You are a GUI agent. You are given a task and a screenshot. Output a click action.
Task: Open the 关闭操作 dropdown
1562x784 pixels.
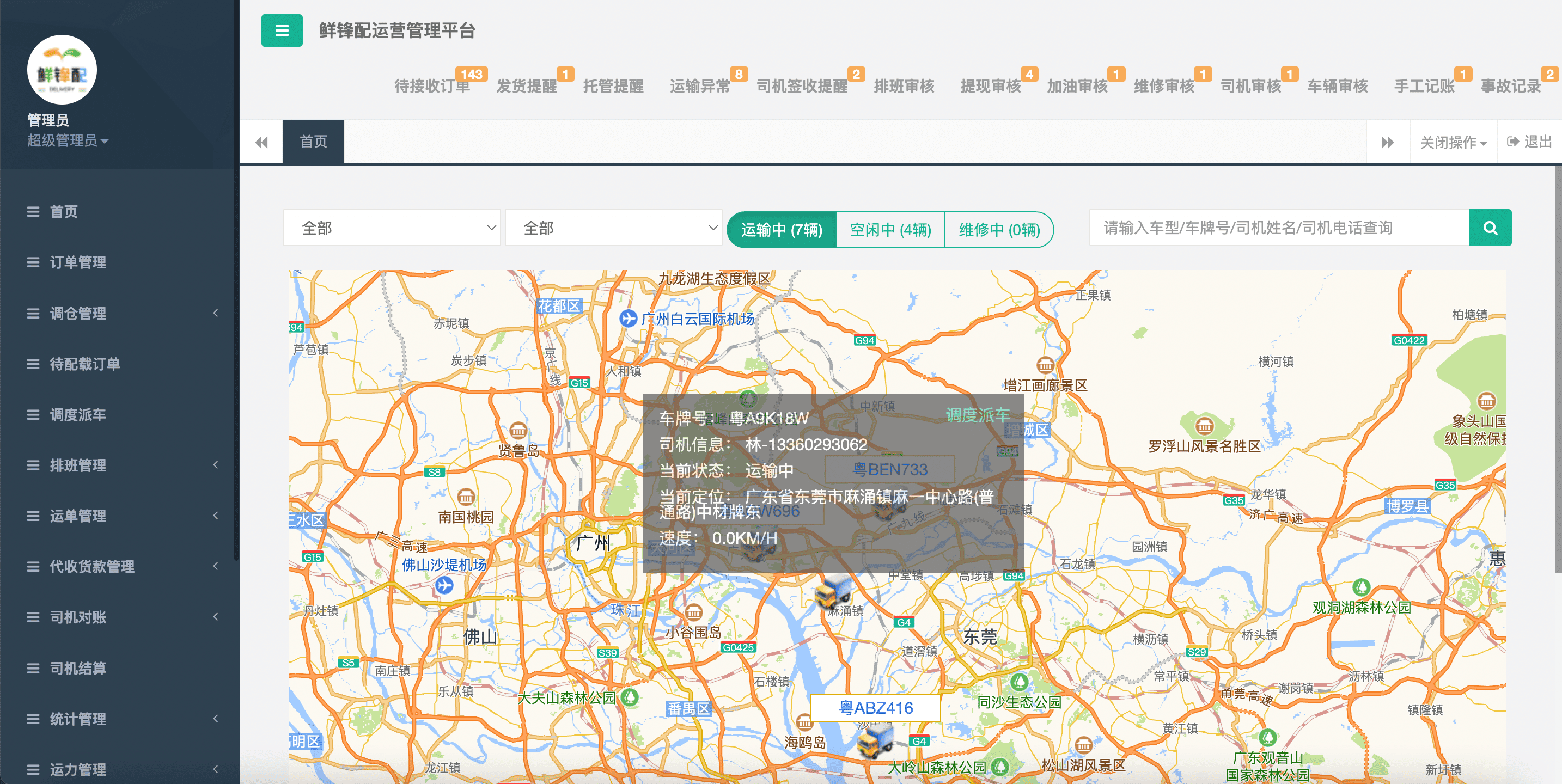1454,142
